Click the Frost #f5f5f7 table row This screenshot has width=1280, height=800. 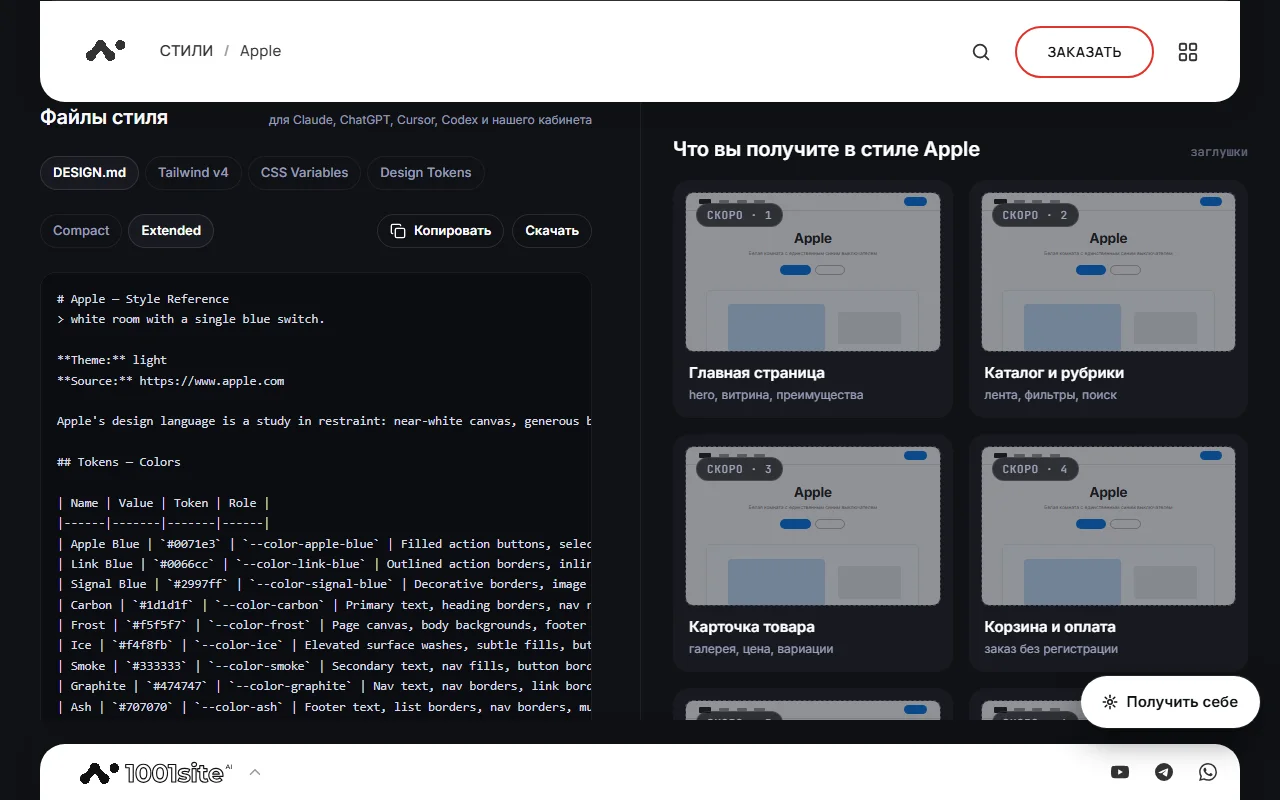[324, 625]
